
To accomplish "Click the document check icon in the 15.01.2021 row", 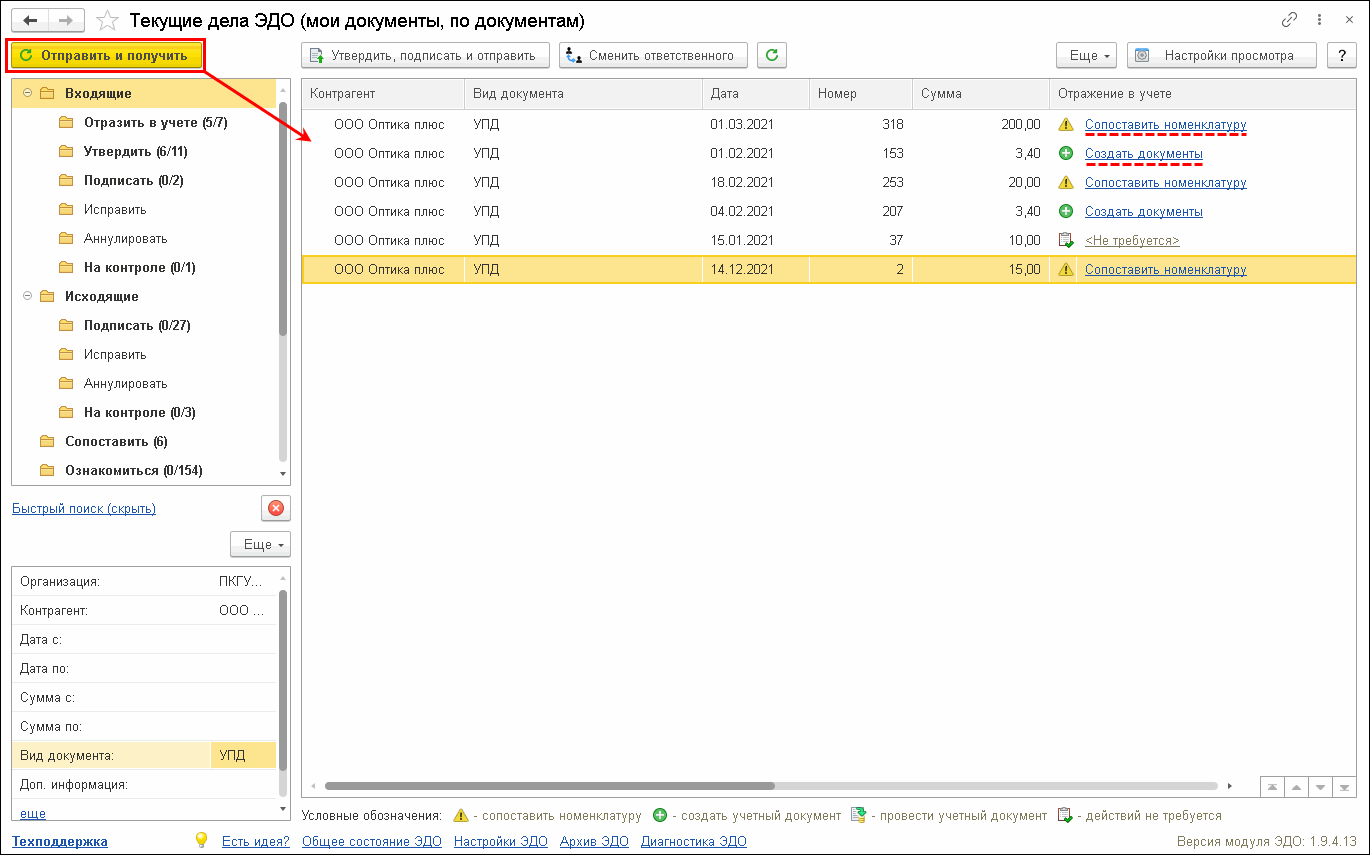I will 1065,241.
